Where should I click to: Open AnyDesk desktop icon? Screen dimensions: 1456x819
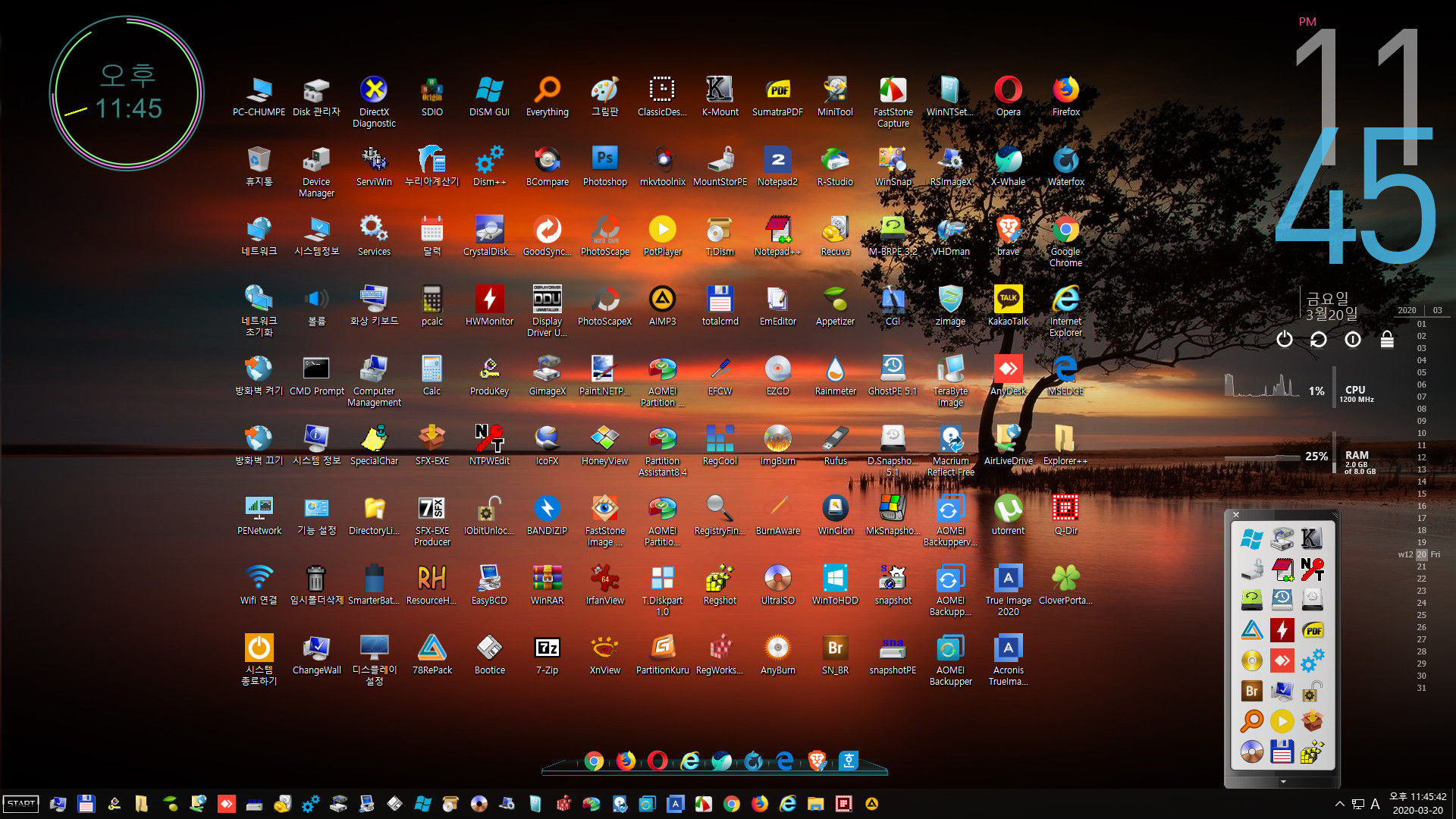pyautogui.click(x=1008, y=375)
